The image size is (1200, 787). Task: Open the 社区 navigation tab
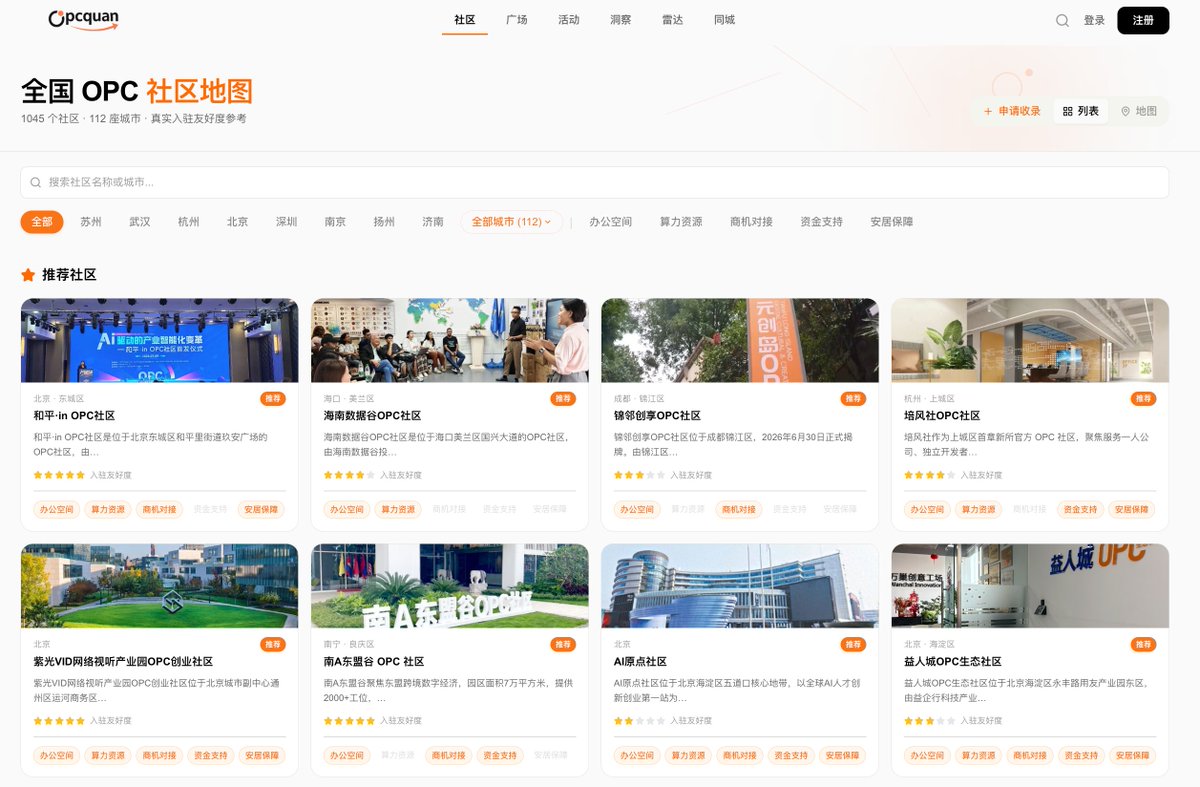pos(465,20)
